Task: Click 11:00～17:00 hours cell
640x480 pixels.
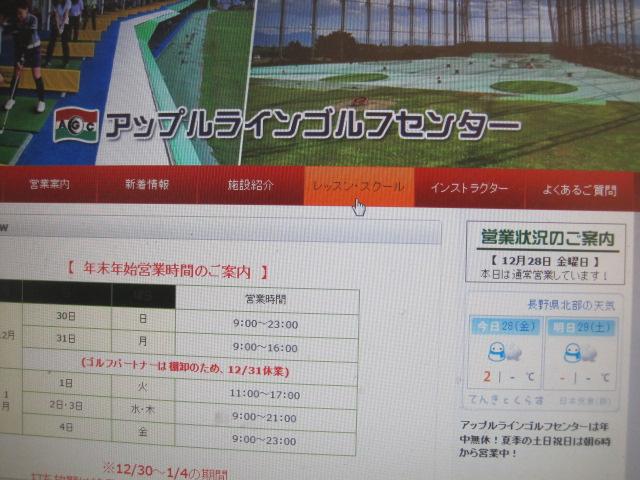Action: (265, 395)
